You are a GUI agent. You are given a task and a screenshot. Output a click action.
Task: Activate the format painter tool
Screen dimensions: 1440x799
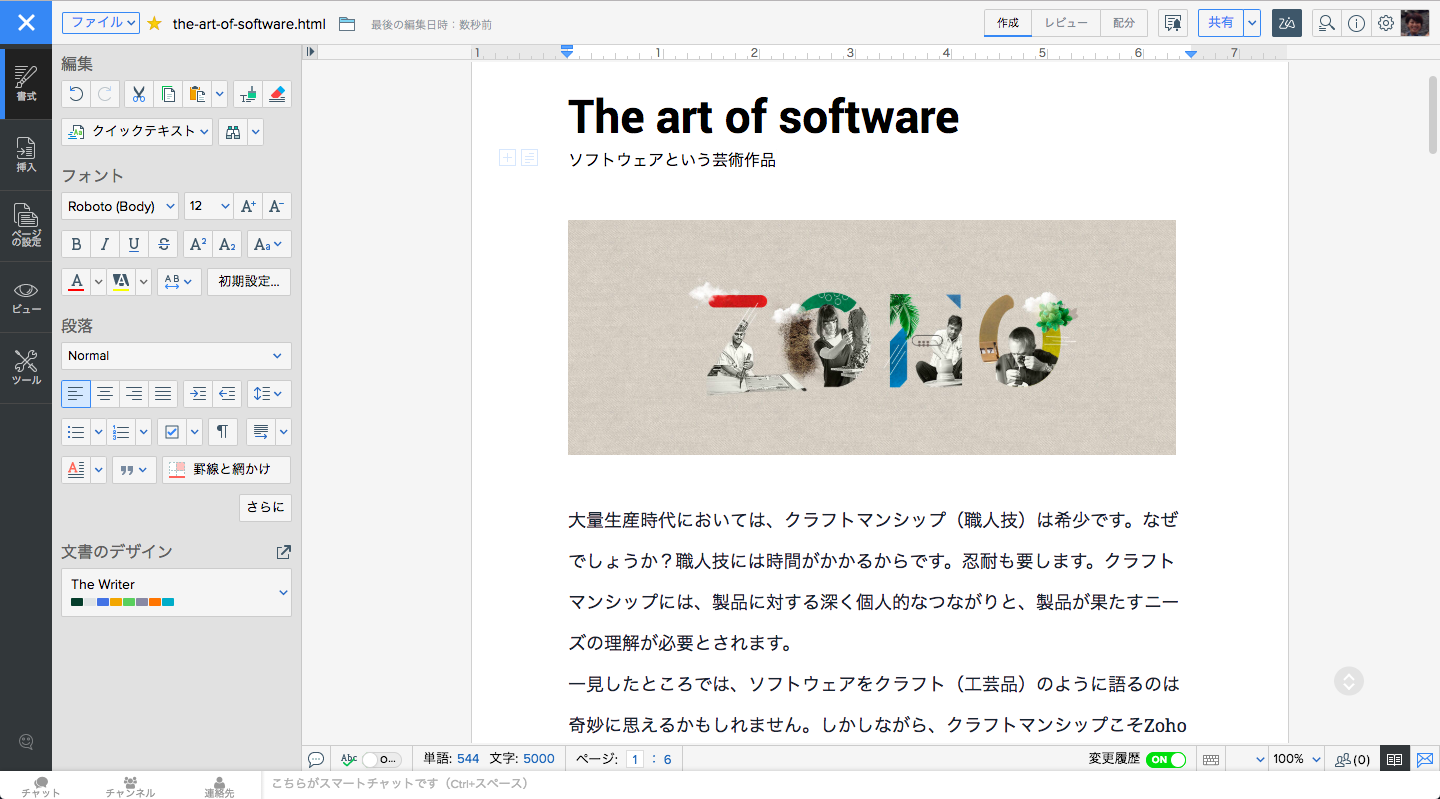pos(248,94)
